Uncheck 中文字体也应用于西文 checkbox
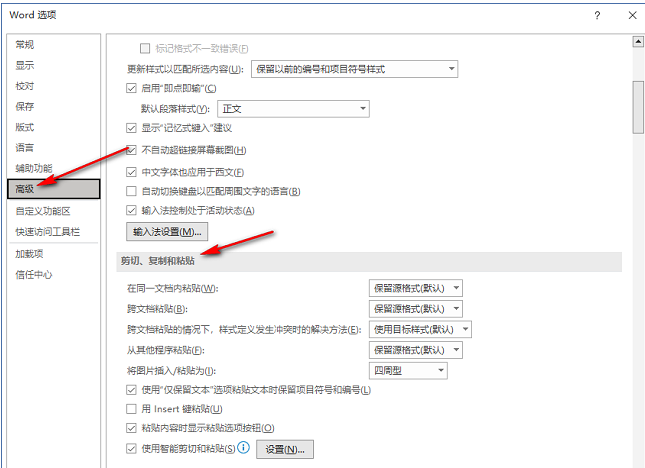 click(131, 172)
